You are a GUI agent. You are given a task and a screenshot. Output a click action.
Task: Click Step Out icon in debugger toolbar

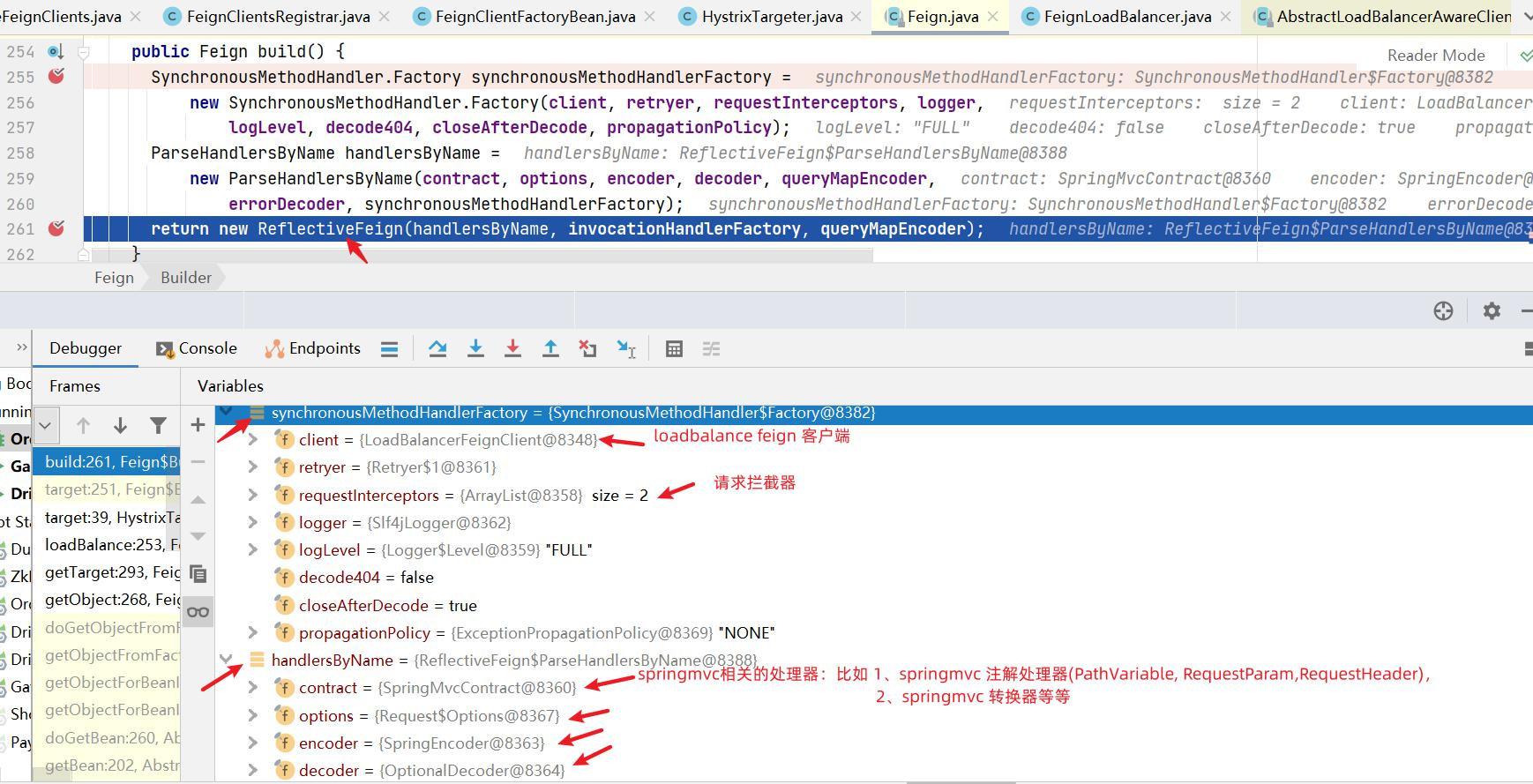(550, 348)
